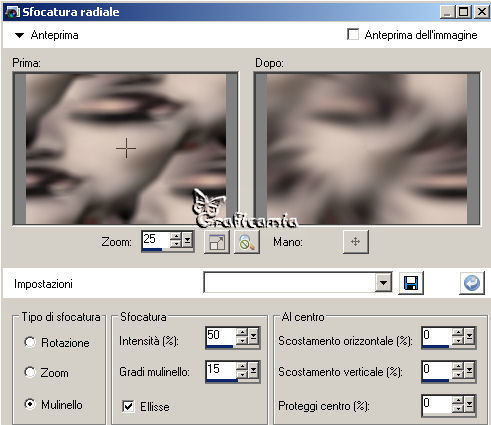The image size is (491, 425).
Task: Click the crosshair in Prima preview
Action: pos(126,148)
